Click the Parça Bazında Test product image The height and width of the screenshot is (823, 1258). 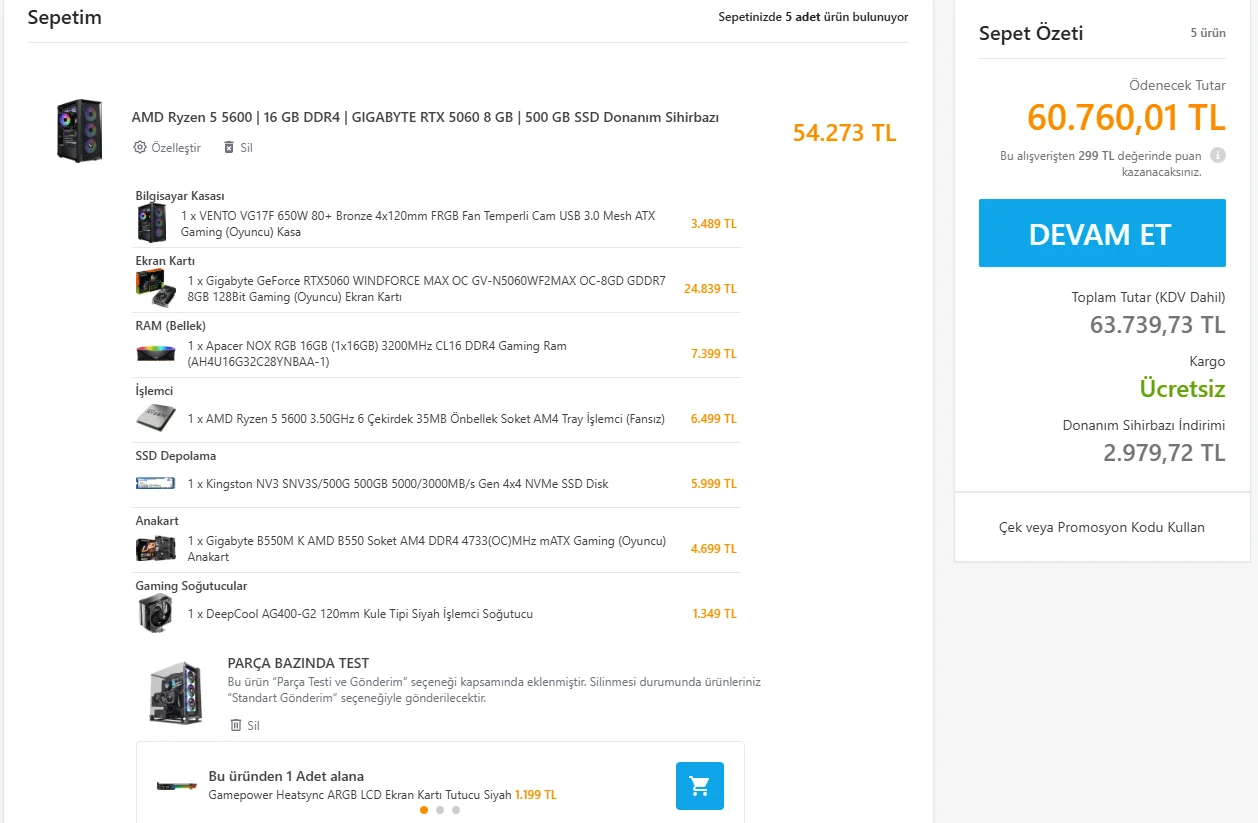(176, 692)
